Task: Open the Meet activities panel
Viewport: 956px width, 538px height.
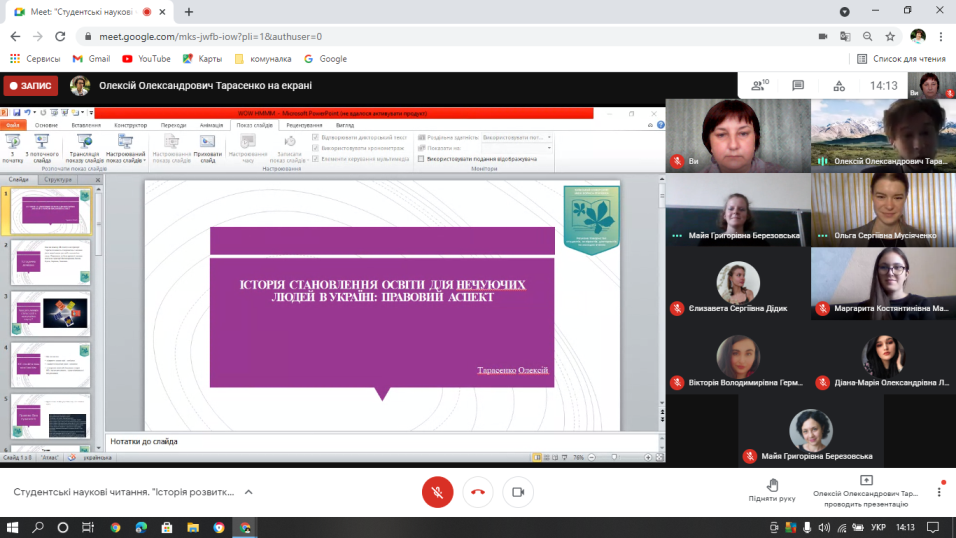Action: (838, 86)
